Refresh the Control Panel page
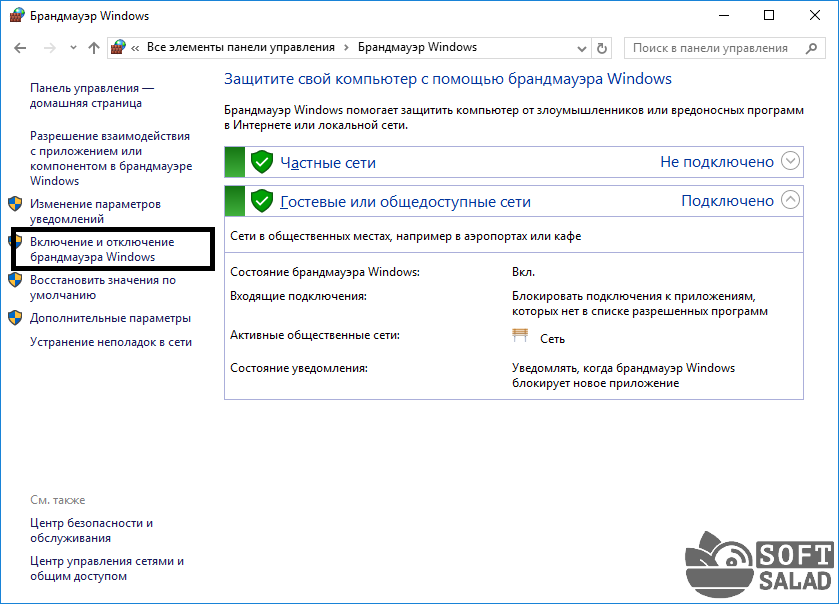 pos(602,49)
